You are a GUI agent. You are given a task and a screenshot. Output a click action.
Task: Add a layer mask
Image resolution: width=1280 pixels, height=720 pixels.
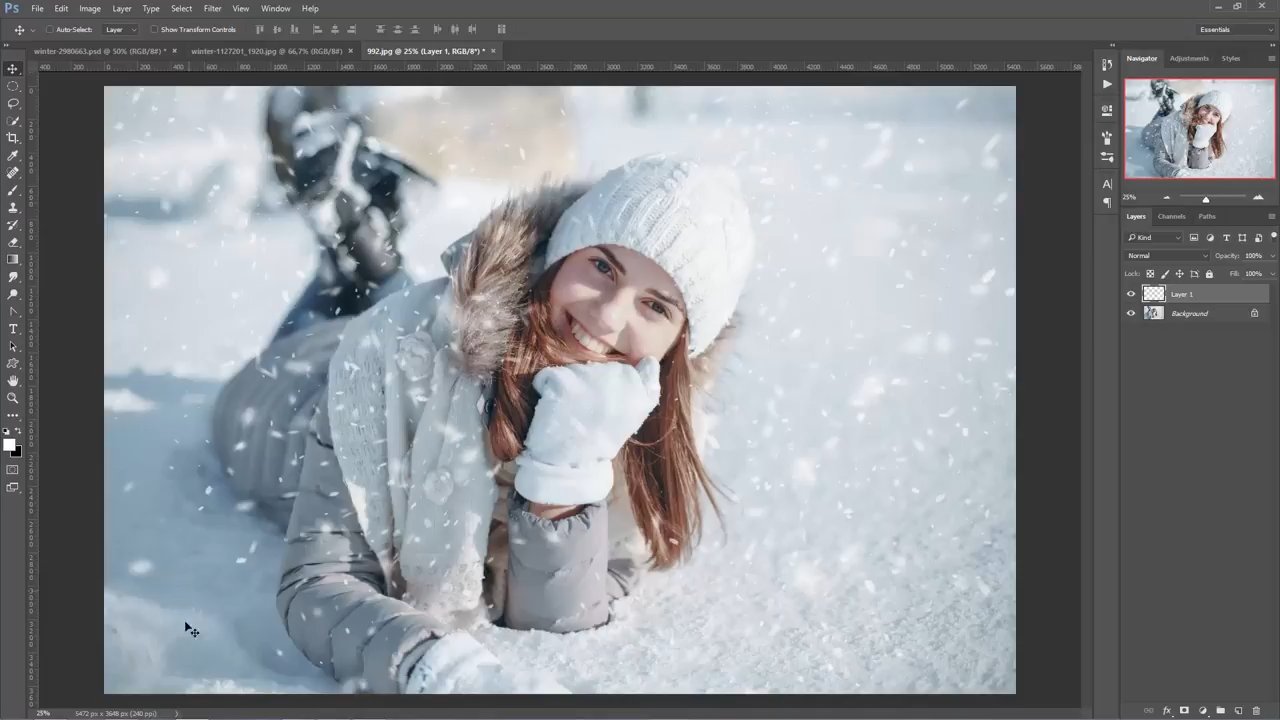click(1184, 711)
